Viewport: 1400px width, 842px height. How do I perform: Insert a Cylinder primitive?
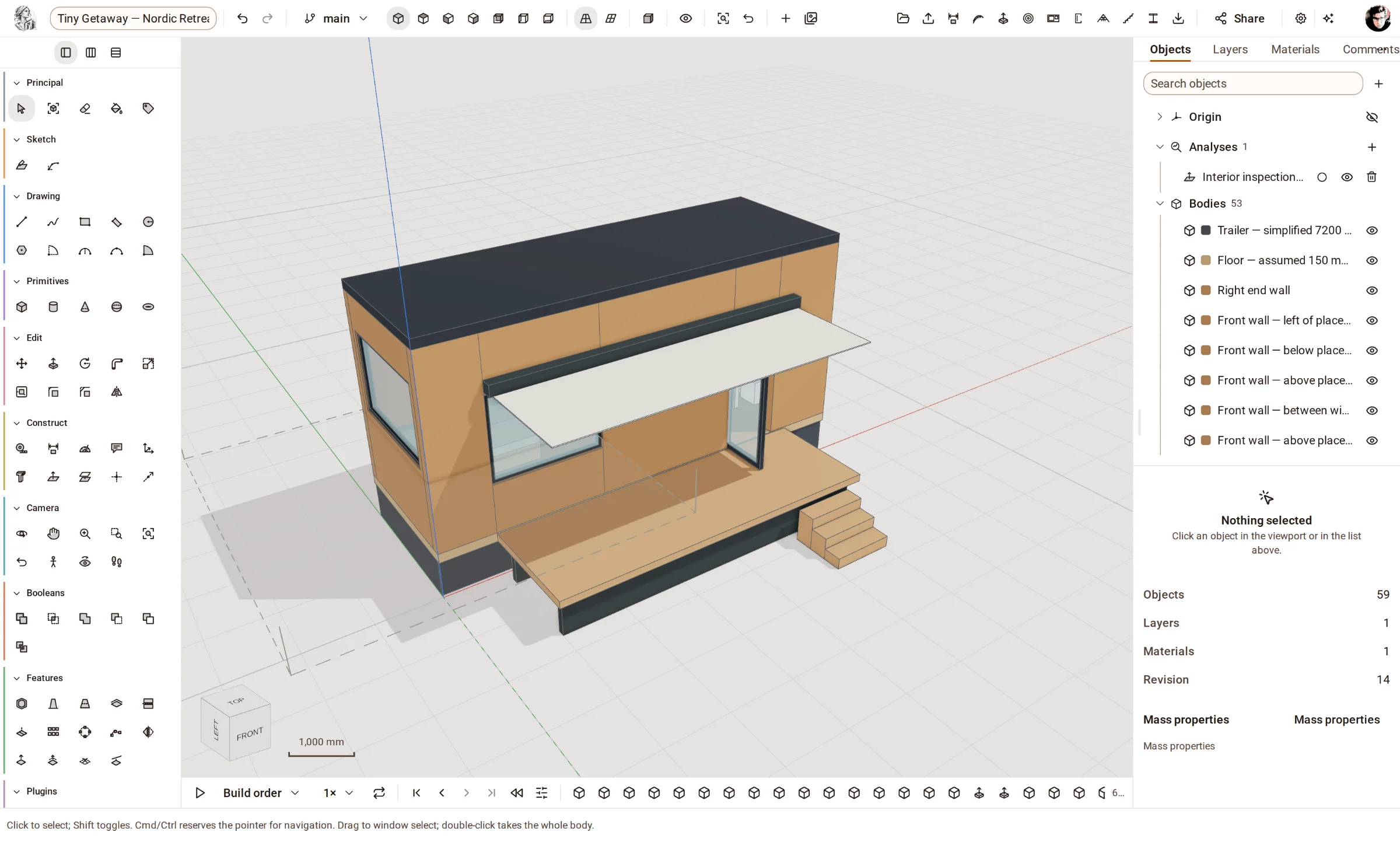click(x=53, y=307)
